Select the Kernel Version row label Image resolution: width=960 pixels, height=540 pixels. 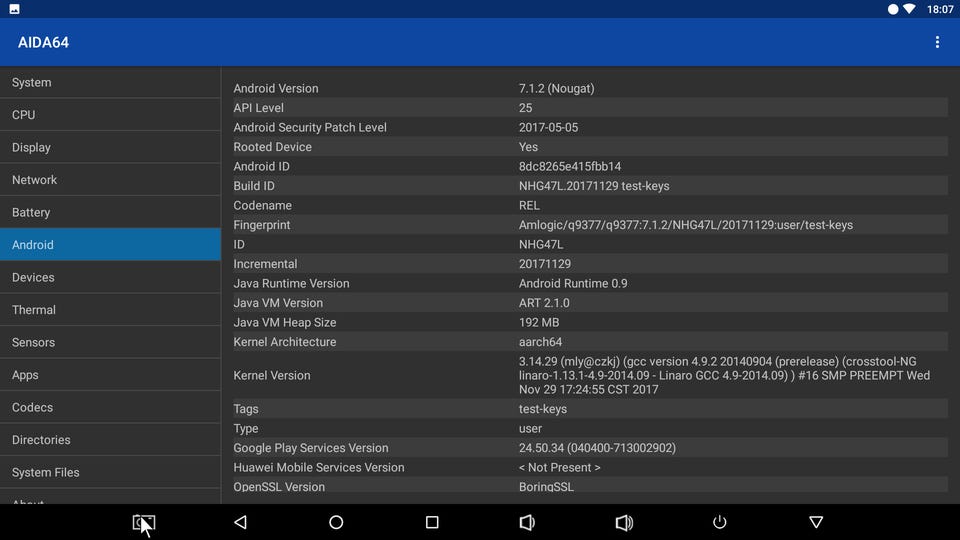point(272,375)
